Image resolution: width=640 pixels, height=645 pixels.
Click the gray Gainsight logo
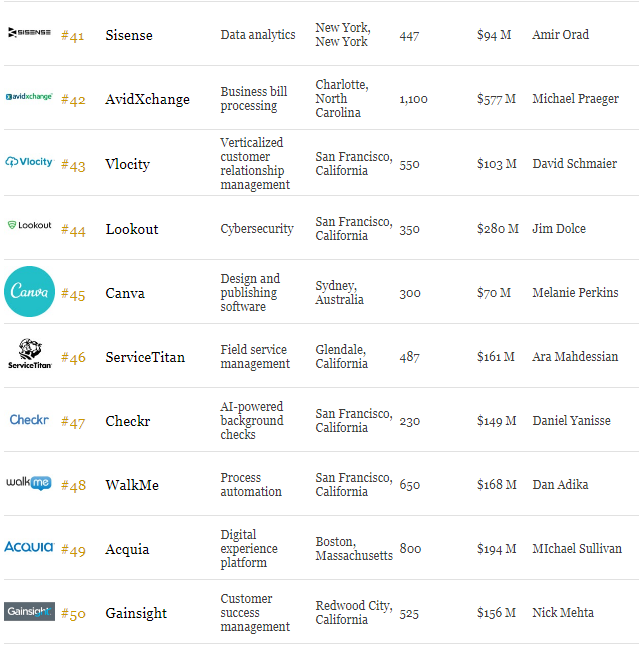[29, 611]
